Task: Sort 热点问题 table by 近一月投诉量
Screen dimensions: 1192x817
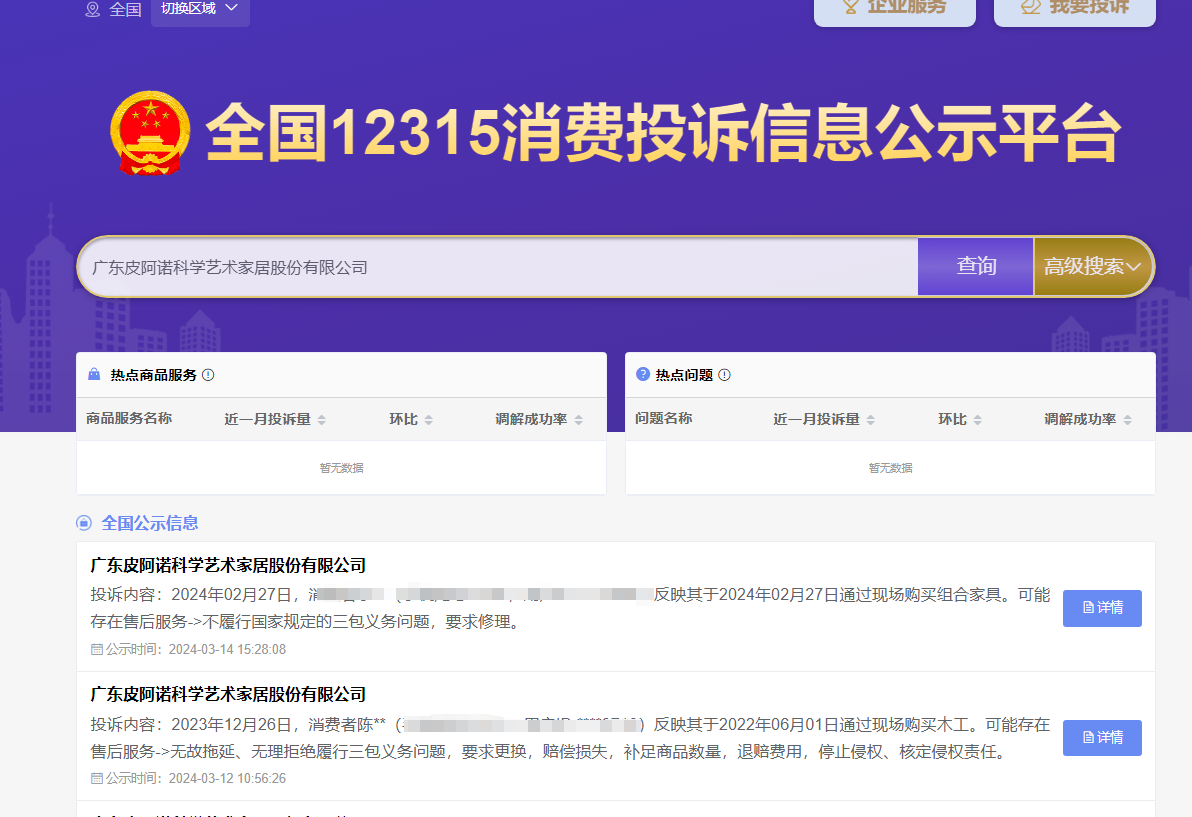Action: point(870,420)
